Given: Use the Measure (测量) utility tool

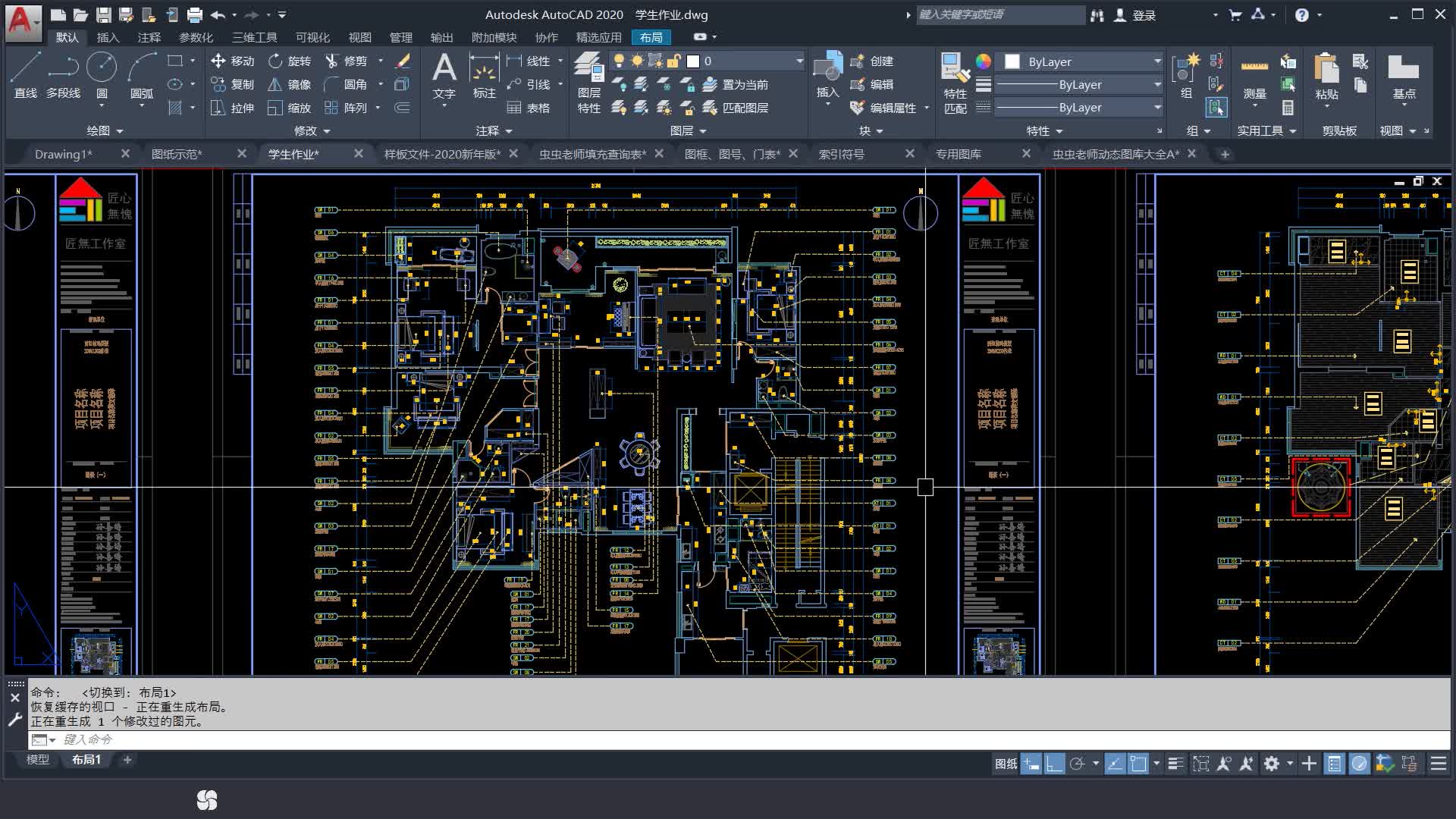Looking at the screenshot, I should click(x=1255, y=76).
